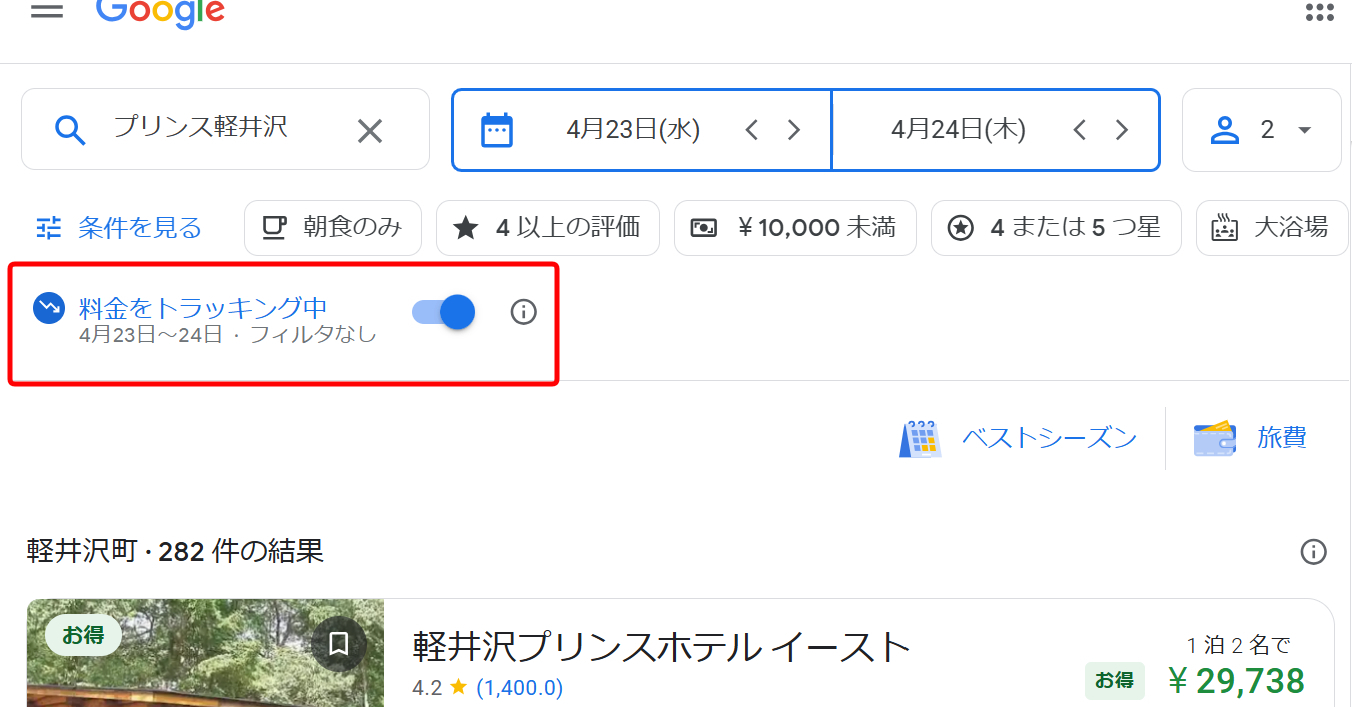Filter by 4 以上の評価
The image size is (1352, 707).
tap(548, 228)
